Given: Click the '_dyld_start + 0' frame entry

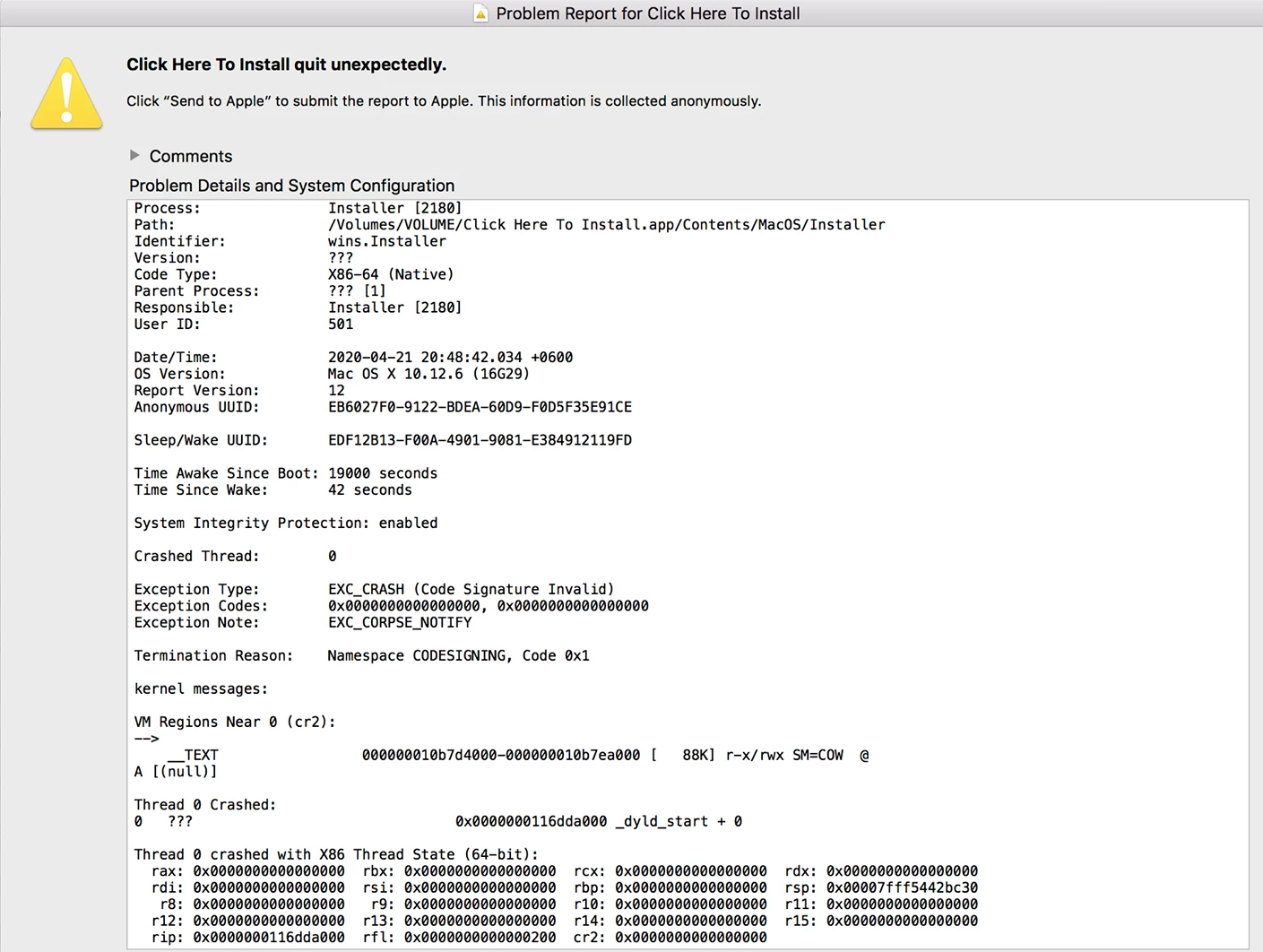Looking at the screenshot, I should click(x=679, y=822).
